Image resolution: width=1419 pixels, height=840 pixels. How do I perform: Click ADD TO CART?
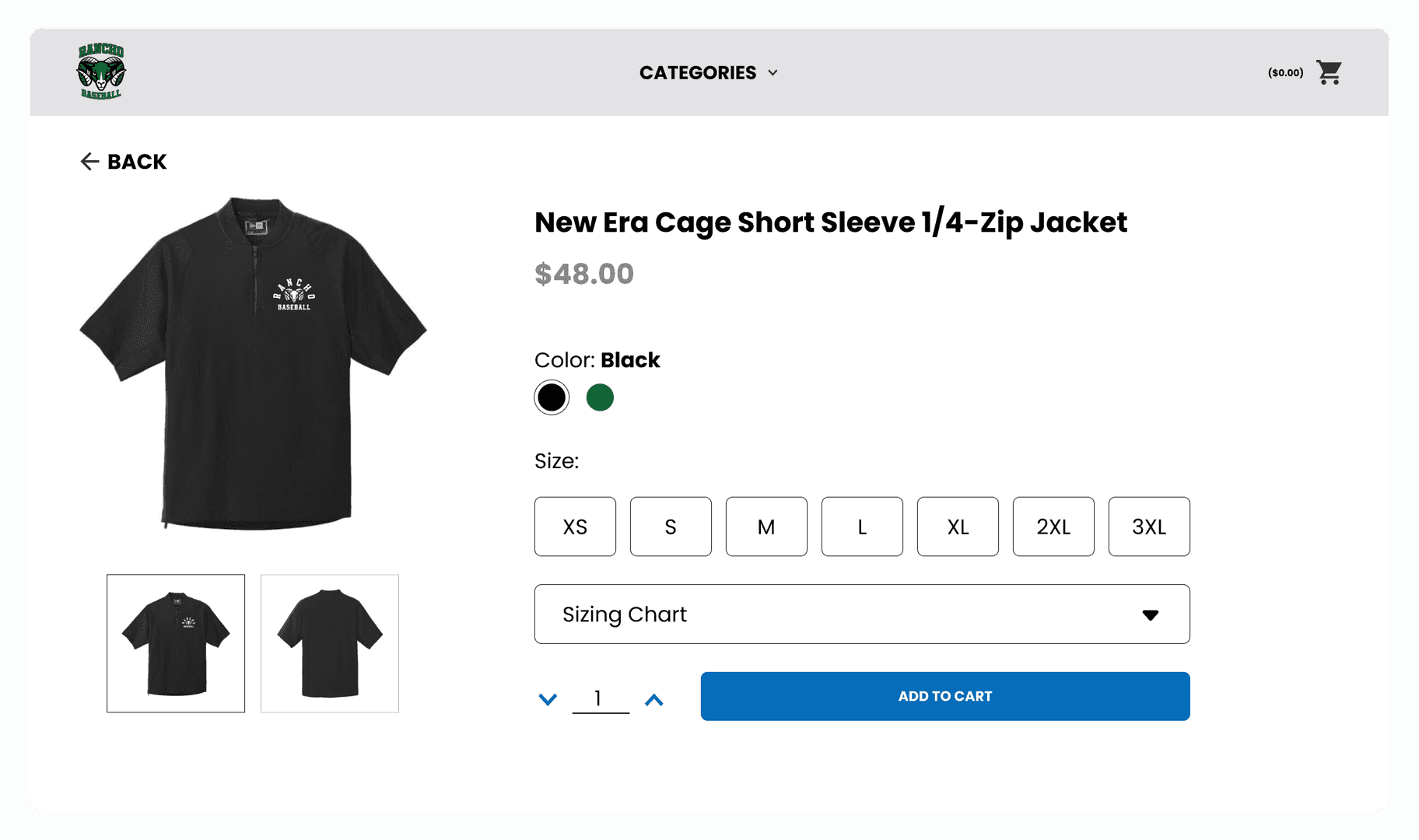pos(944,696)
